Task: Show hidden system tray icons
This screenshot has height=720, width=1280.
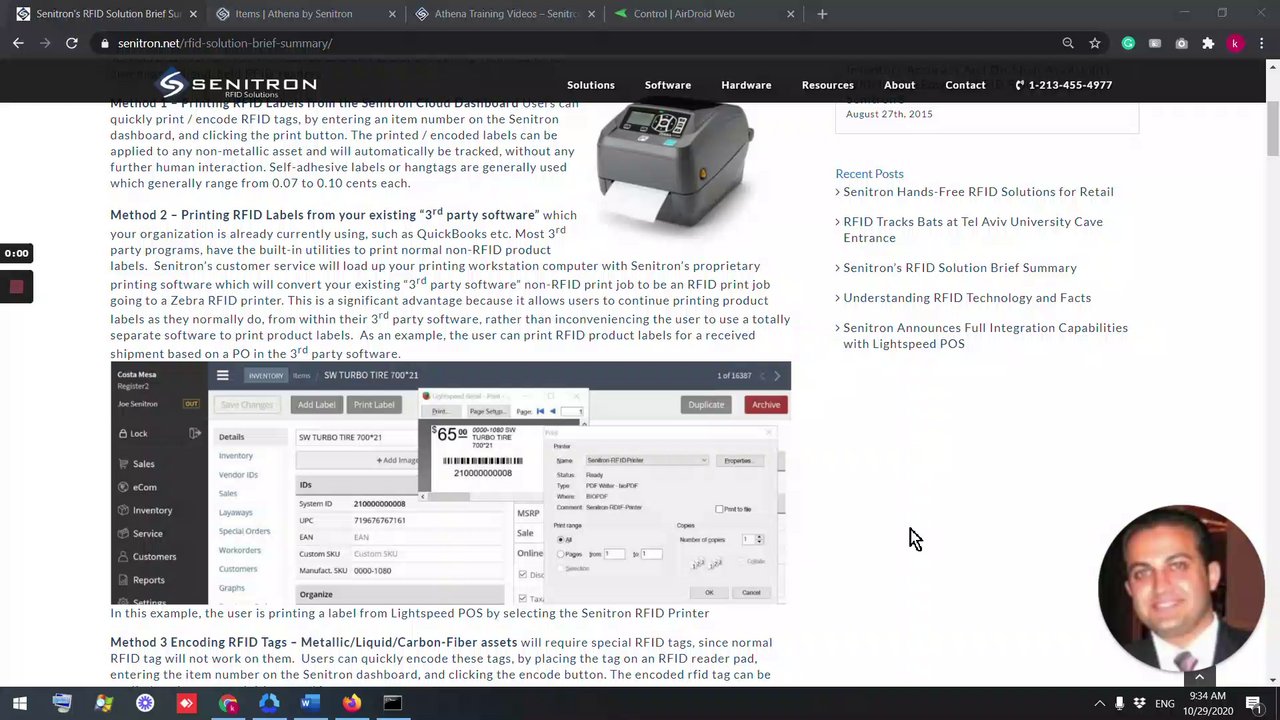Action: (1099, 703)
